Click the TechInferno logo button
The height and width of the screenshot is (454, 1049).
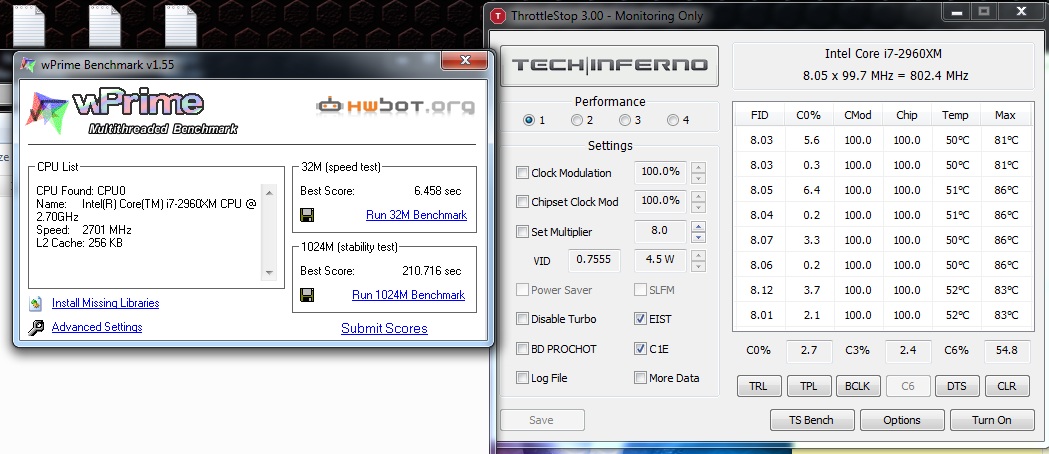(x=609, y=66)
